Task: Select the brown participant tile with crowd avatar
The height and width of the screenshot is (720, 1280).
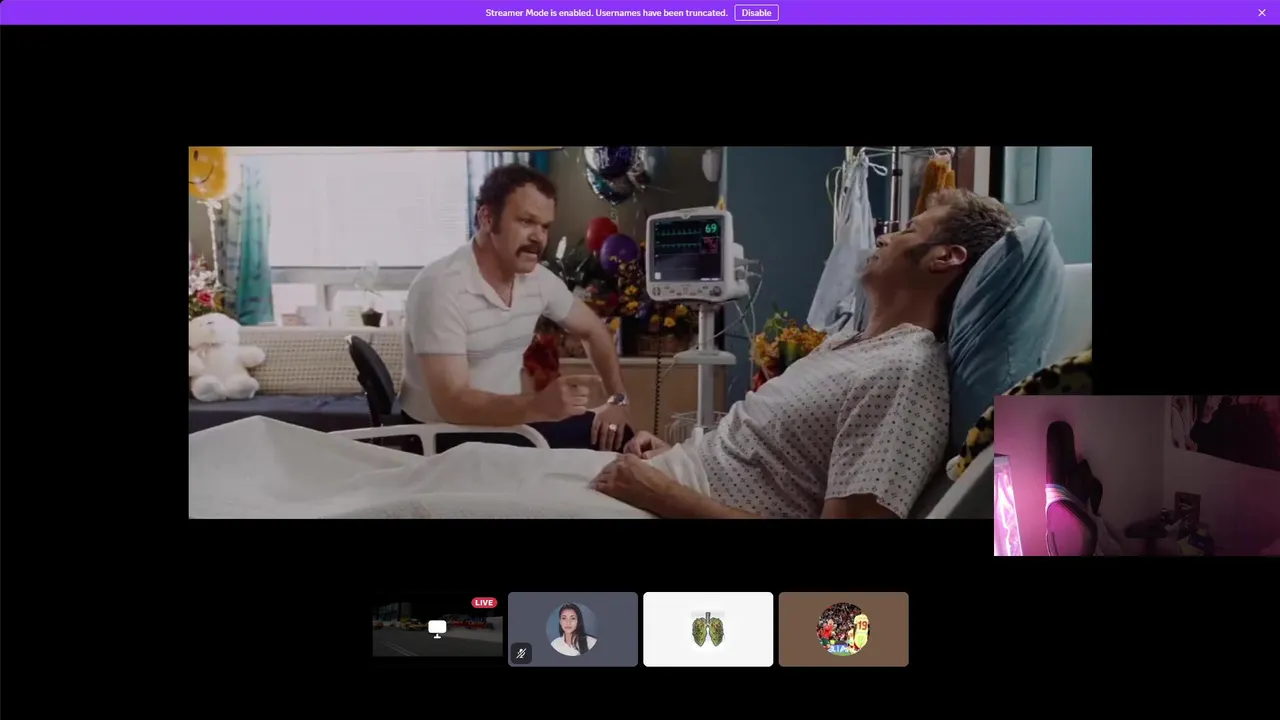Action: (844, 629)
